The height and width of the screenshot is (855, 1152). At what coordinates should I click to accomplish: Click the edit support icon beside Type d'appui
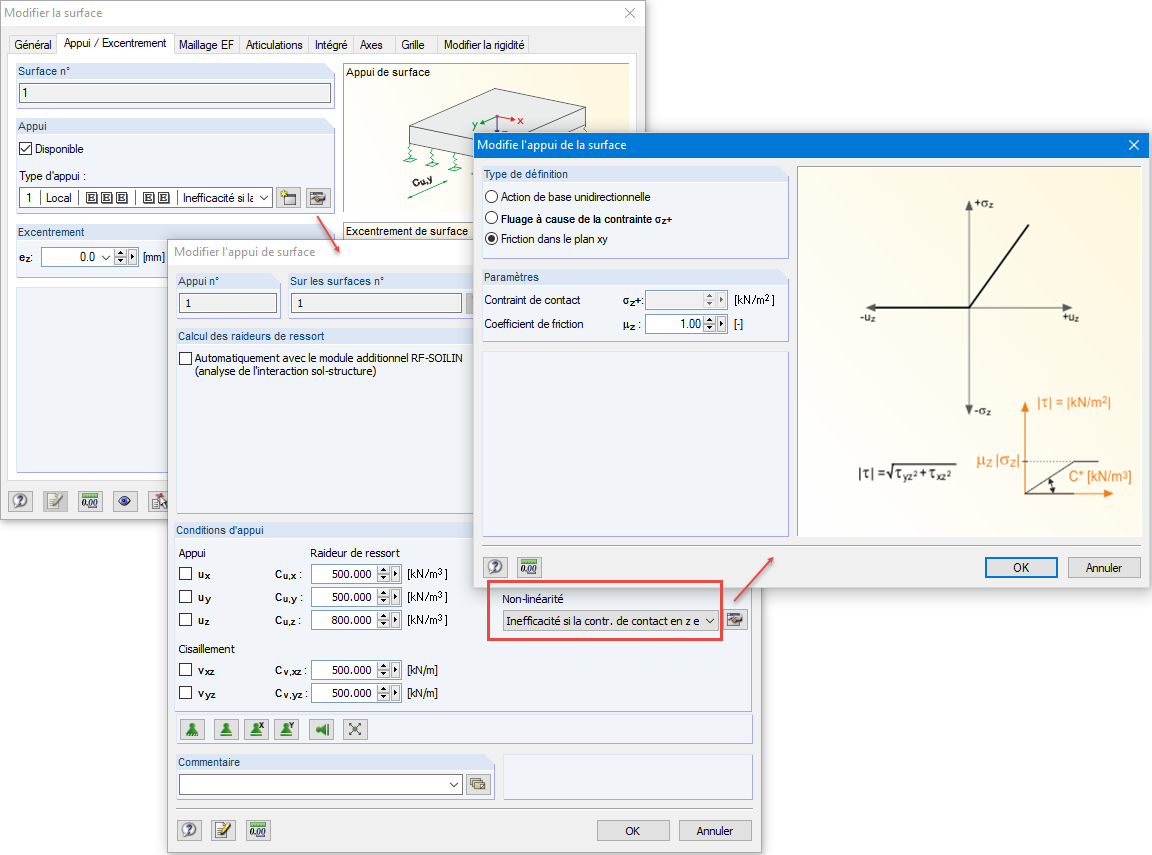point(318,198)
